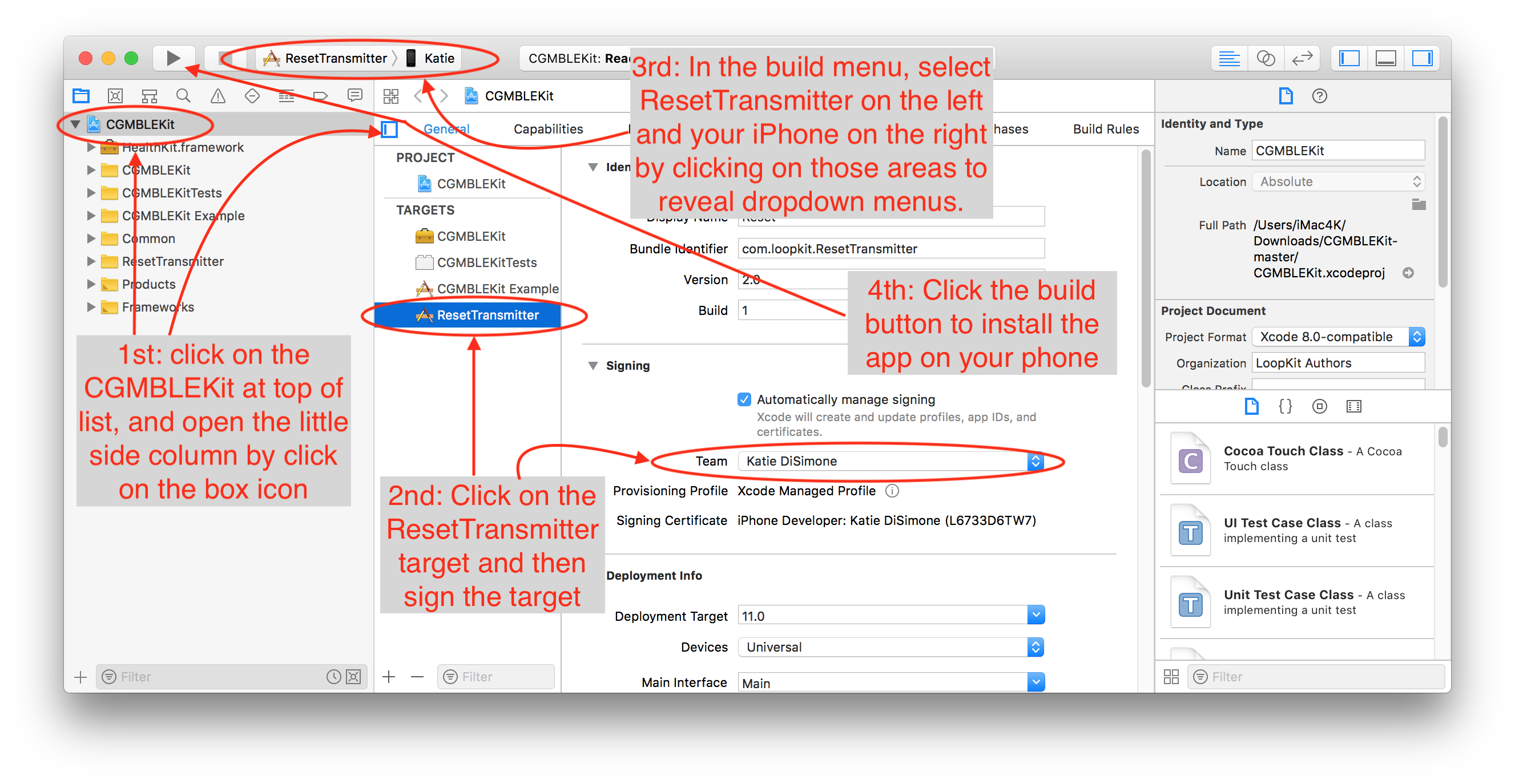Screen dimensions: 1515x784
Task: Toggle Automatically manage signing checkbox
Action: coord(742,399)
